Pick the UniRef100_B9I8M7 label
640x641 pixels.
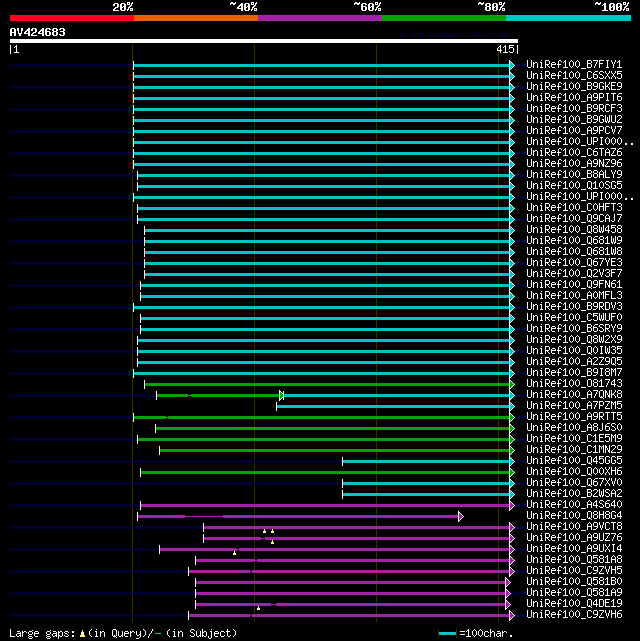tap(574, 373)
